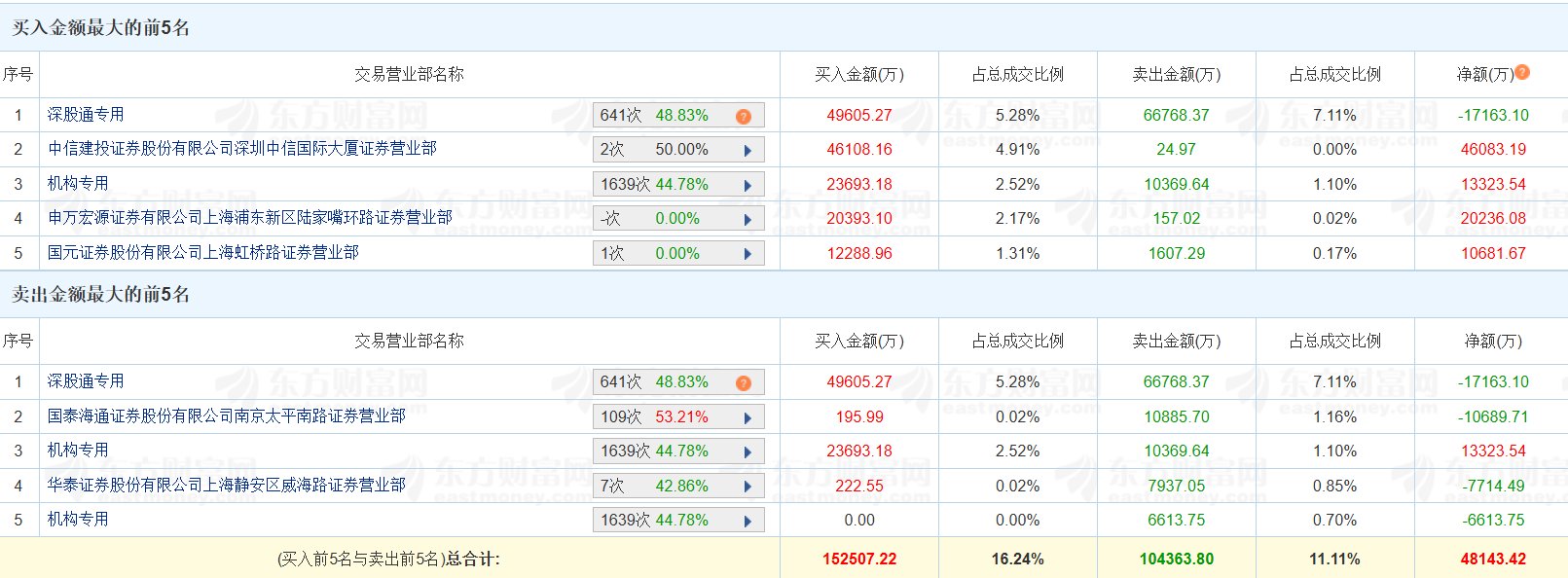Screen dimensions: 1568x578
Task: Click percentage 1.31% in buy table
Action: [1018, 254]
